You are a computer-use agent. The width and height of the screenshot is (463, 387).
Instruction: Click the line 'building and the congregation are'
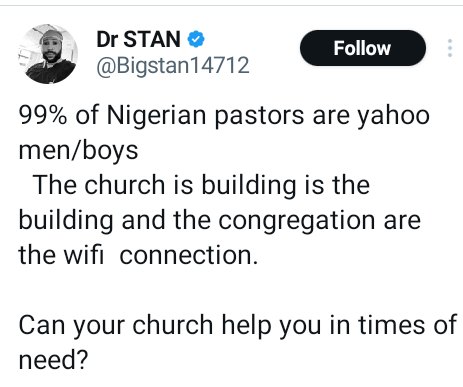(220, 221)
